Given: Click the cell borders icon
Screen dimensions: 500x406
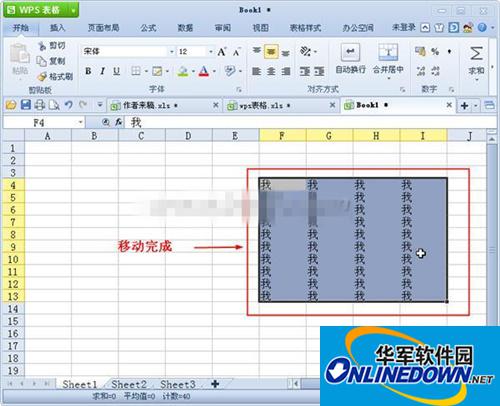Looking at the screenshot, I should [136, 71].
